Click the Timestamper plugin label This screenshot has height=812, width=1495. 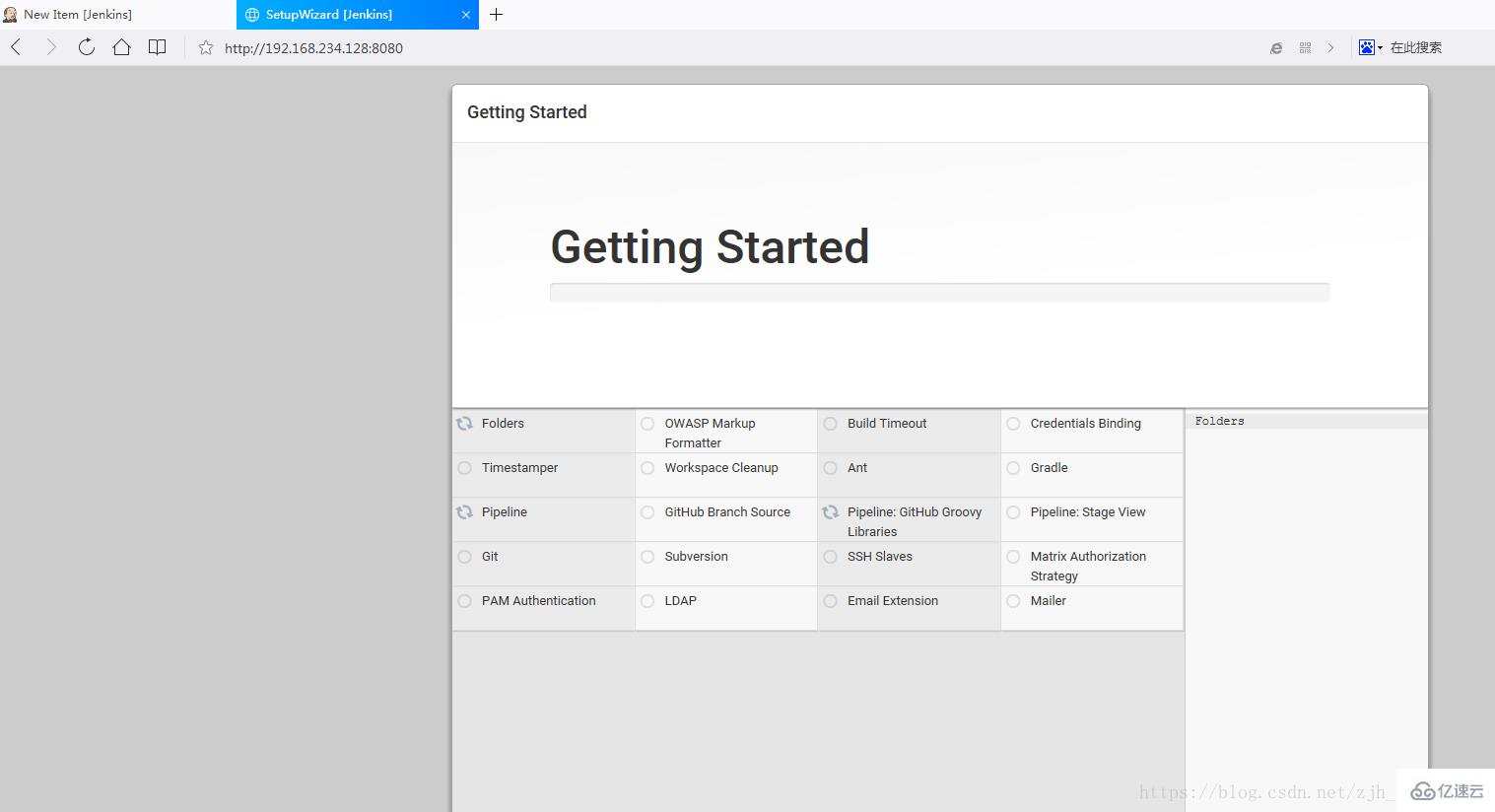click(x=519, y=468)
